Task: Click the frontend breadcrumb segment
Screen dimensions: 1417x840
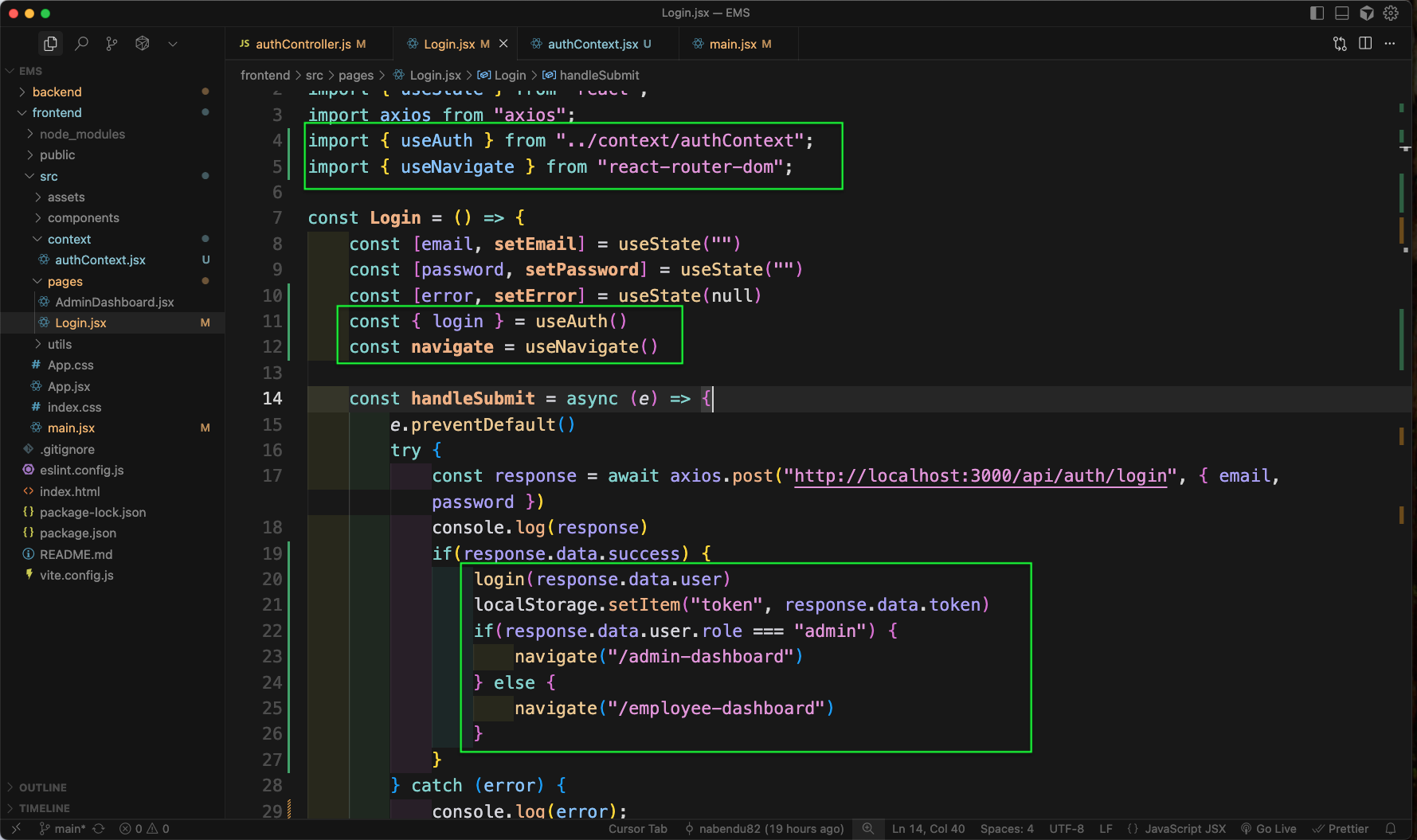Action: (265, 75)
